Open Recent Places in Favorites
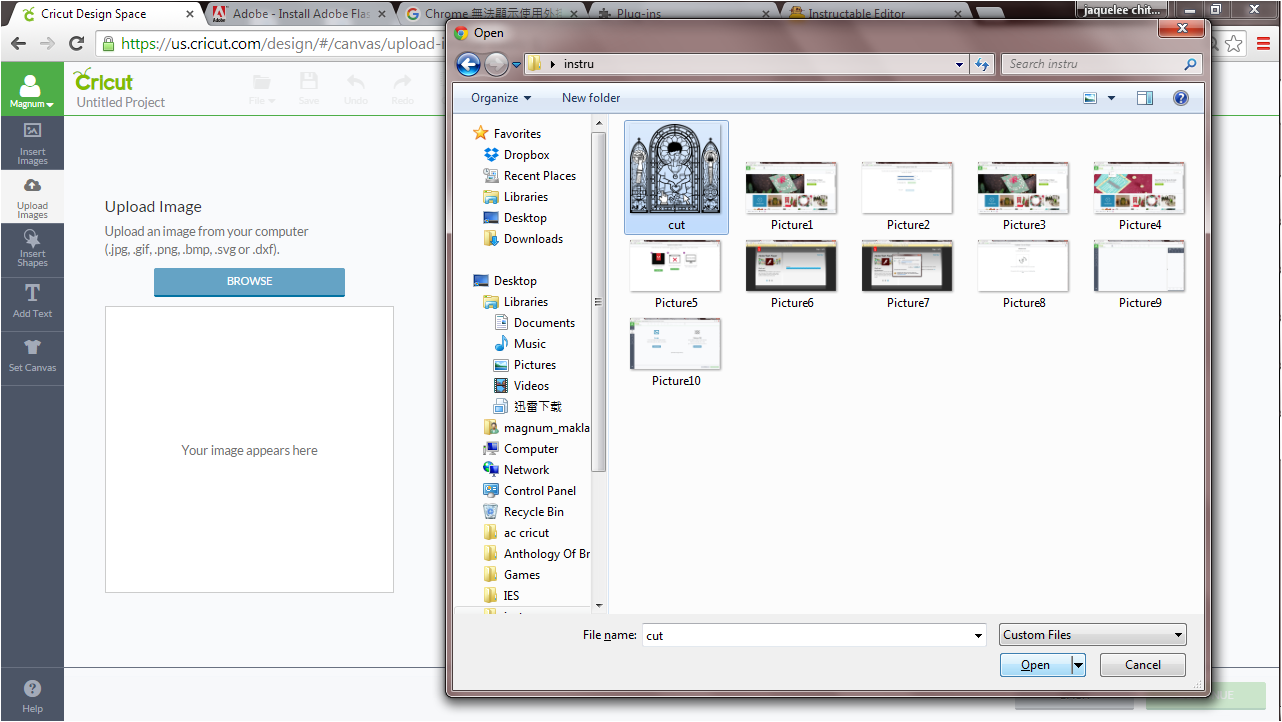Screen dimensions: 1282x722 click(539, 176)
